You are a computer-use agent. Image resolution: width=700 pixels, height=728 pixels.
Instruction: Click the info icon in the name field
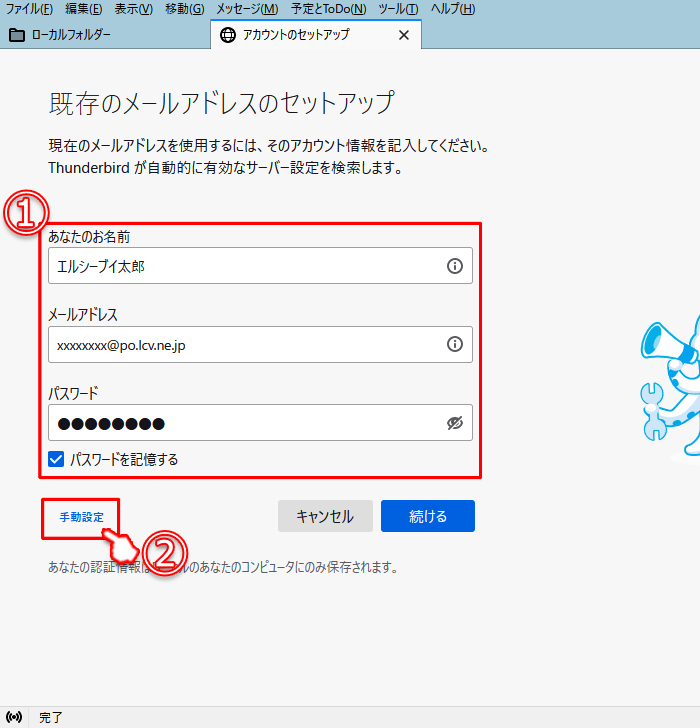point(454,266)
